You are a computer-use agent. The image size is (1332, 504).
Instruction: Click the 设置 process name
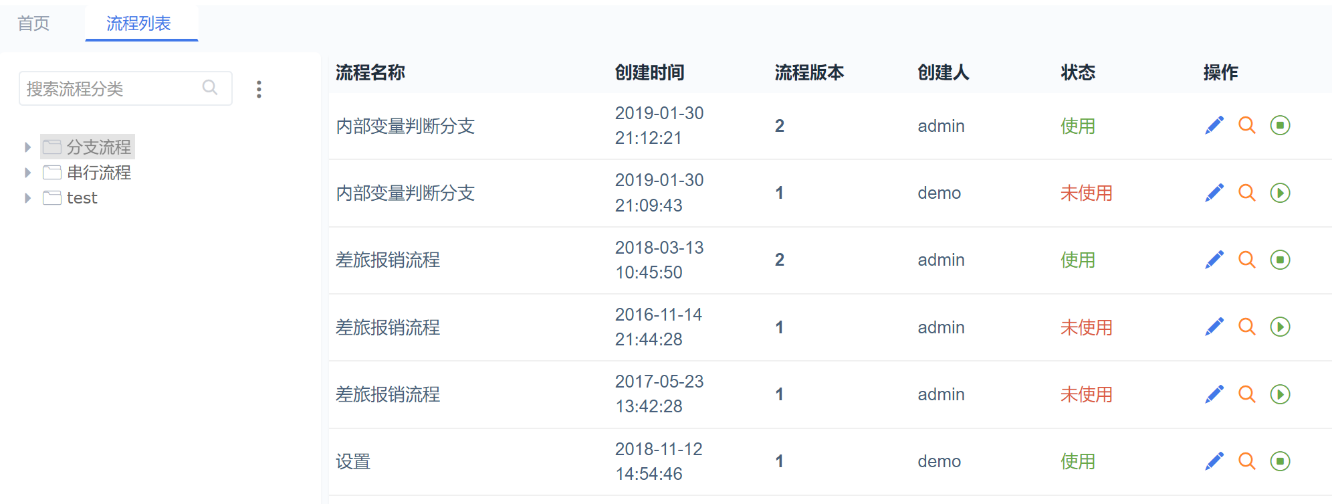pos(353,462)
